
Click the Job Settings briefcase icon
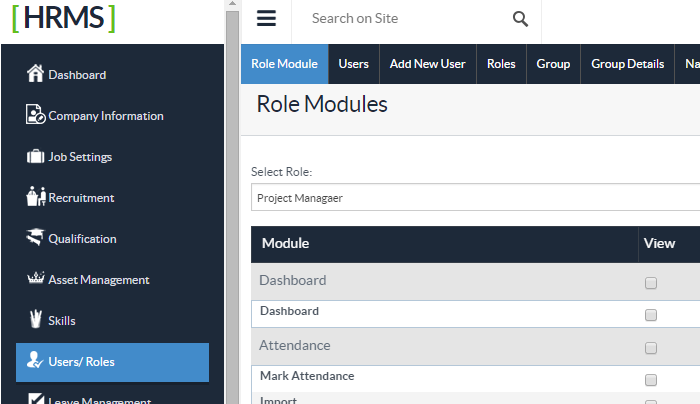tap(35, 156)
